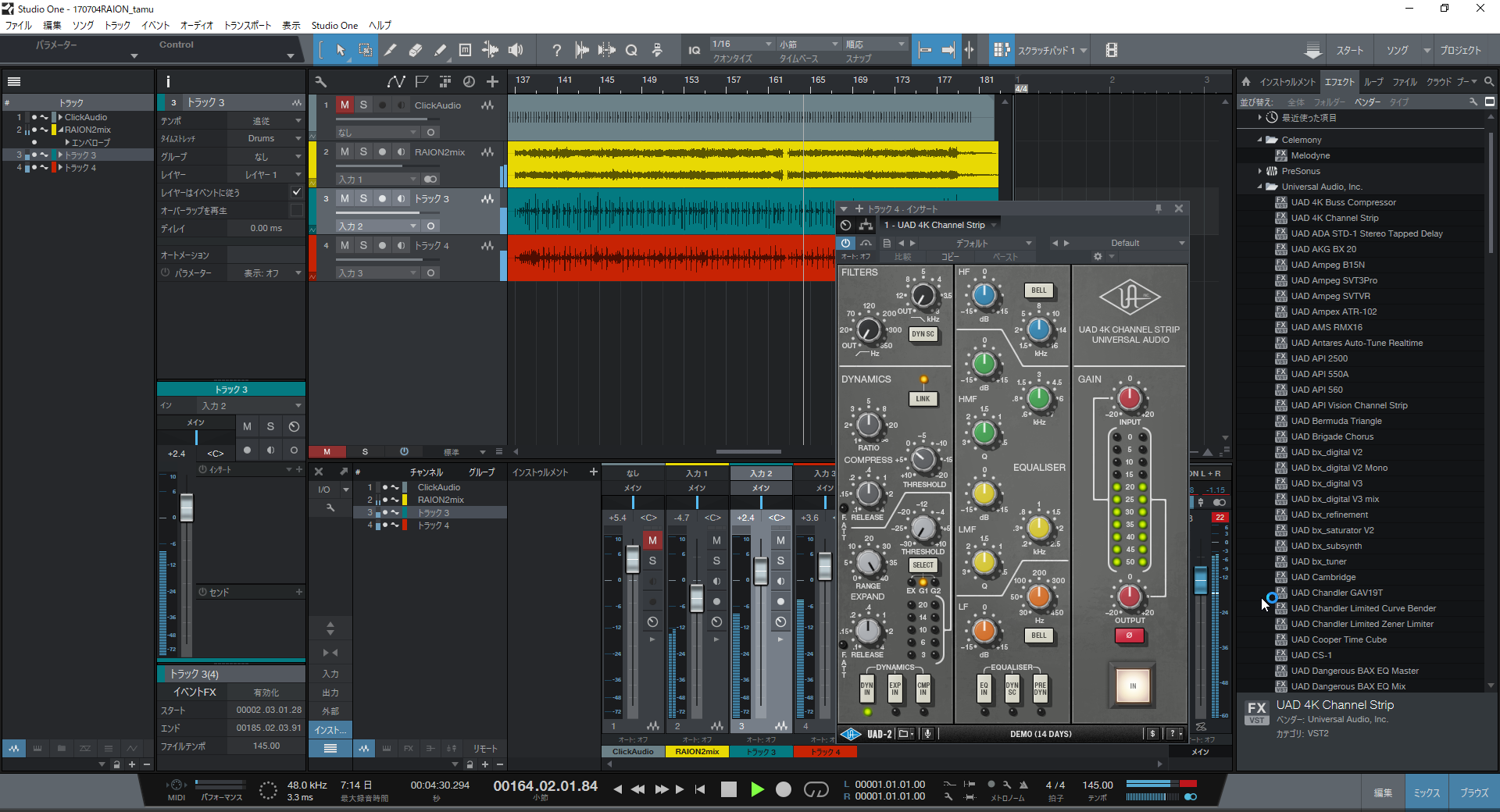
Task: Collapse Universal Audio, Inc. folder
Action: (x=1260, y=187)
